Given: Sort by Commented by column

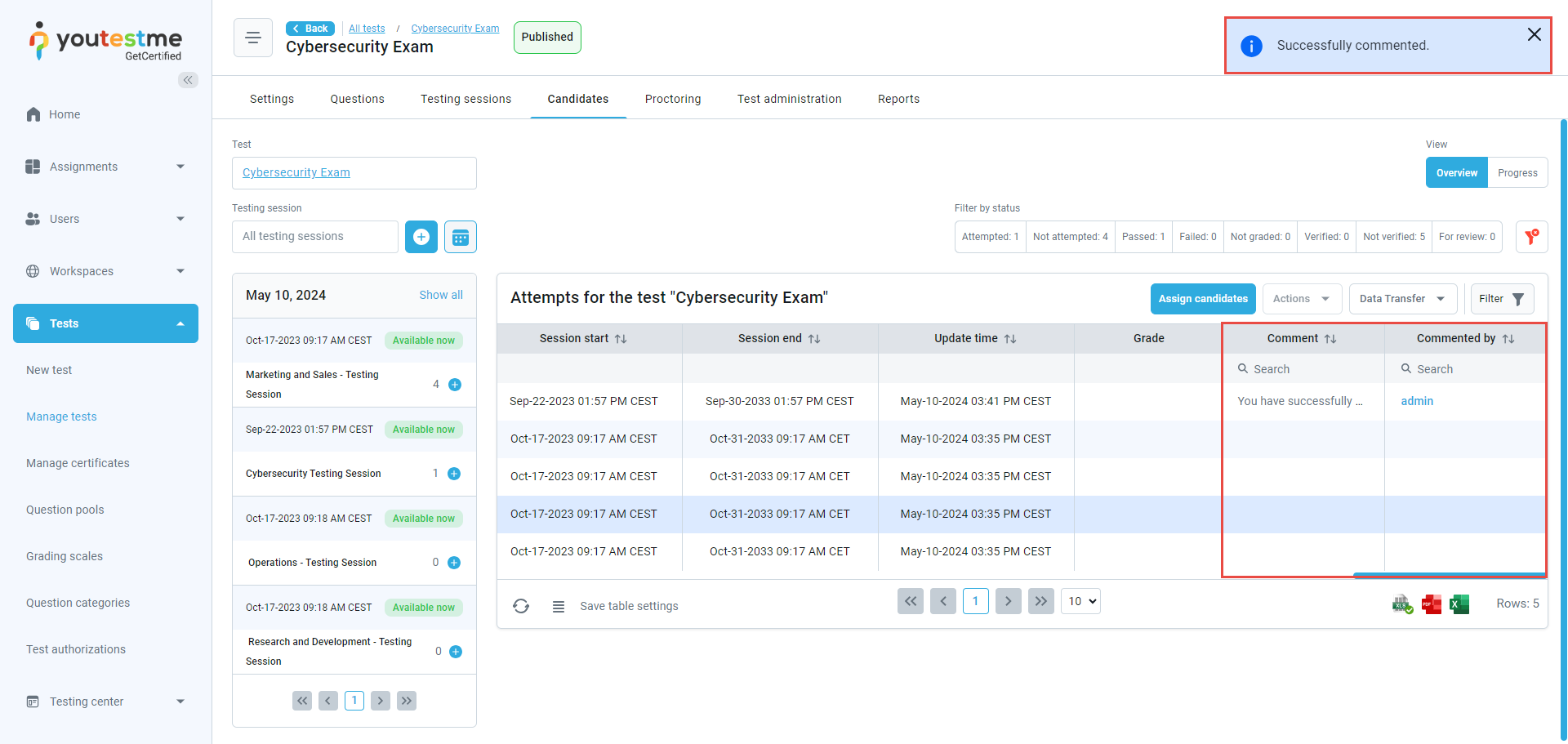Looking at the screenshot, I should [1508, 338].
